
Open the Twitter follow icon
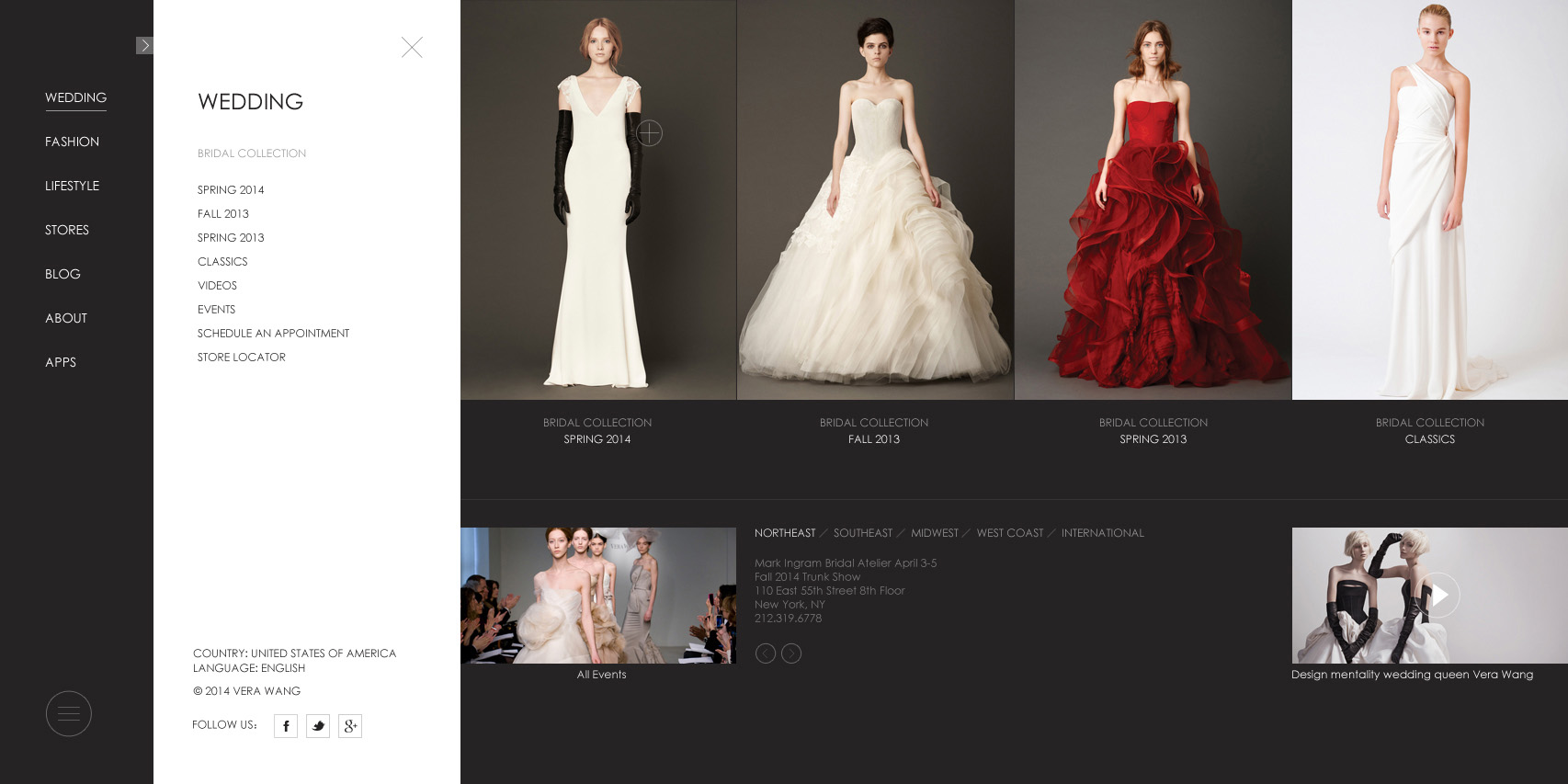click(x=318, y=726)
